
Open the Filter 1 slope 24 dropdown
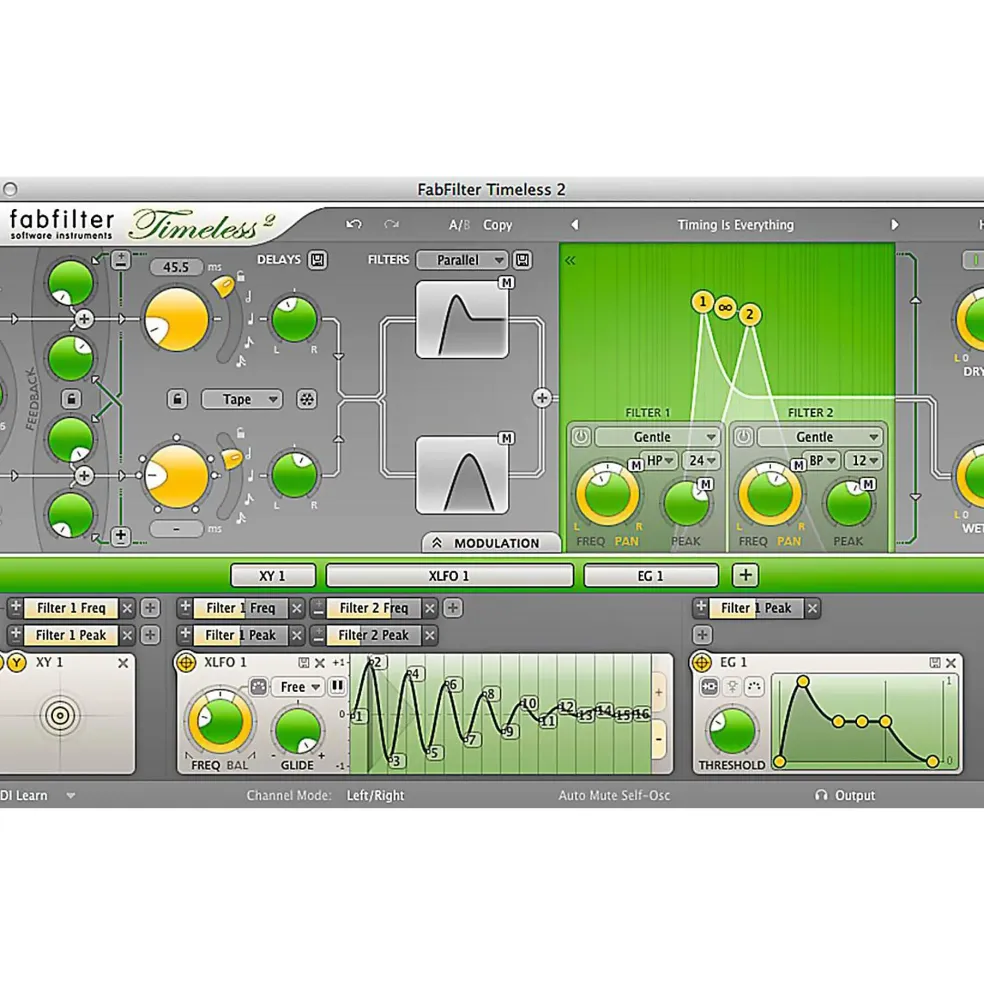[x=701, y=460]
